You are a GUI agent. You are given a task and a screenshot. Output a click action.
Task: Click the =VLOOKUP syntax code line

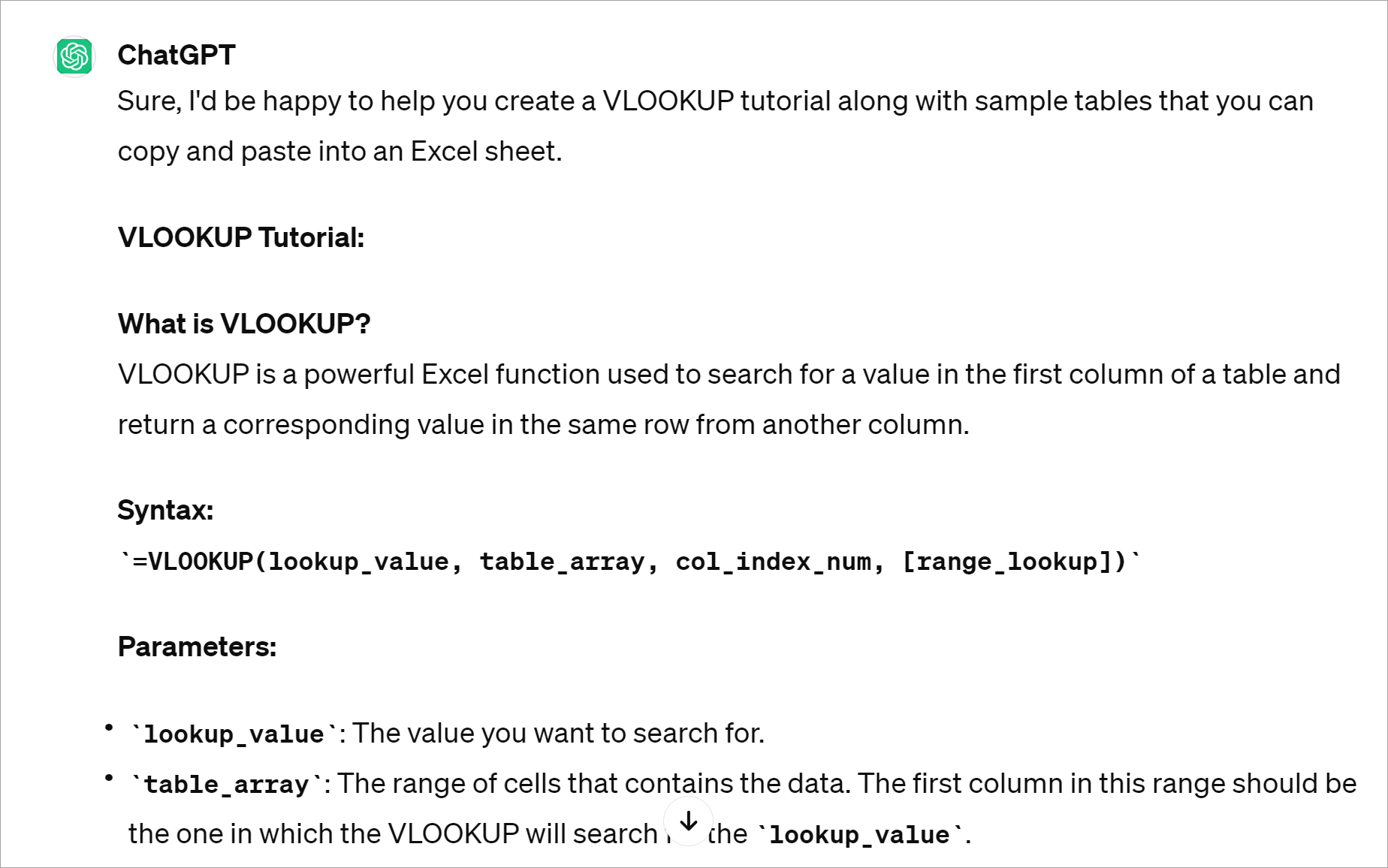[x=629, y=562]
